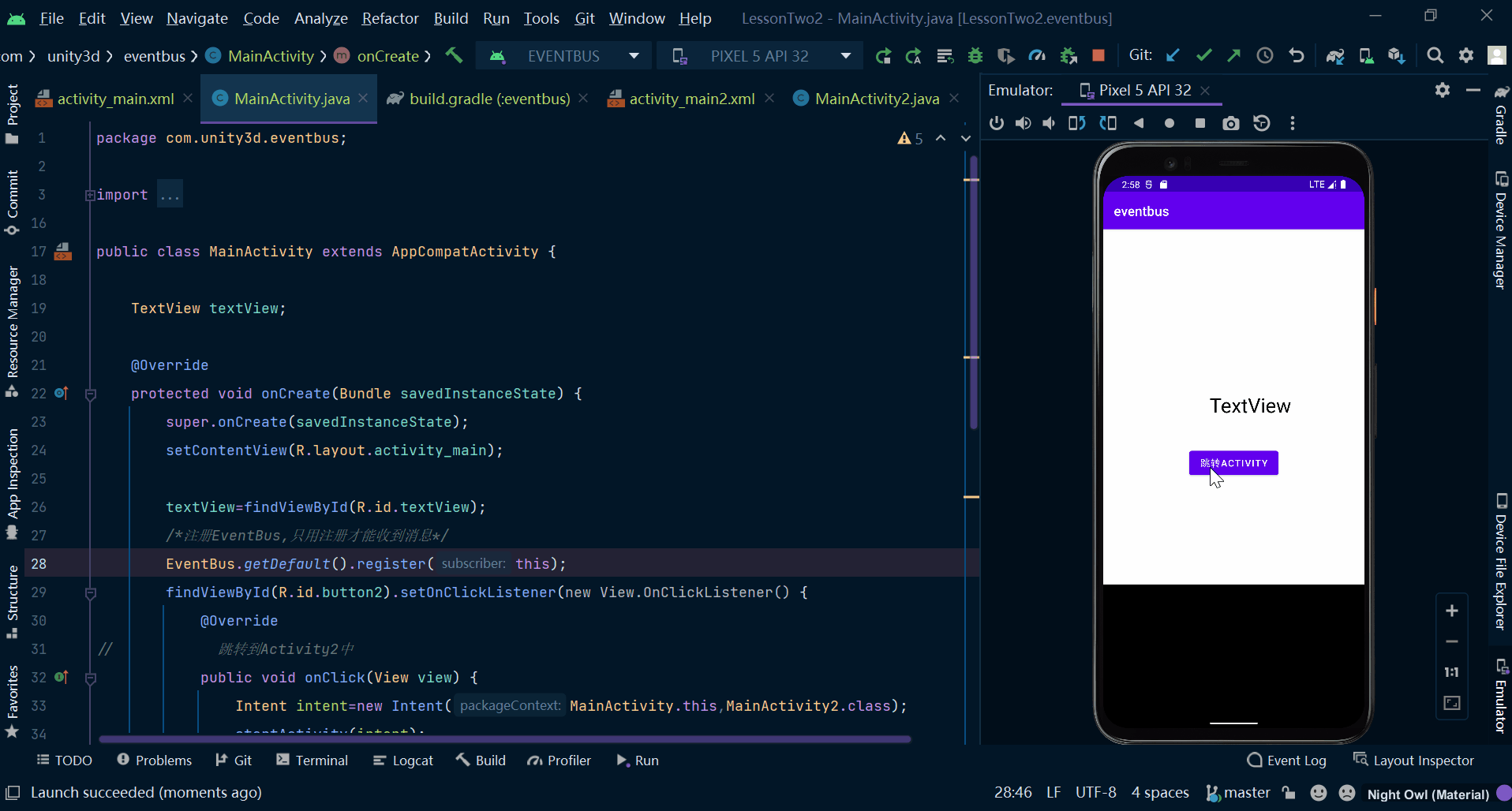Open IDE settings gear in main toolbar
Screen dimensions: 1512x811
pos(1466,55)
